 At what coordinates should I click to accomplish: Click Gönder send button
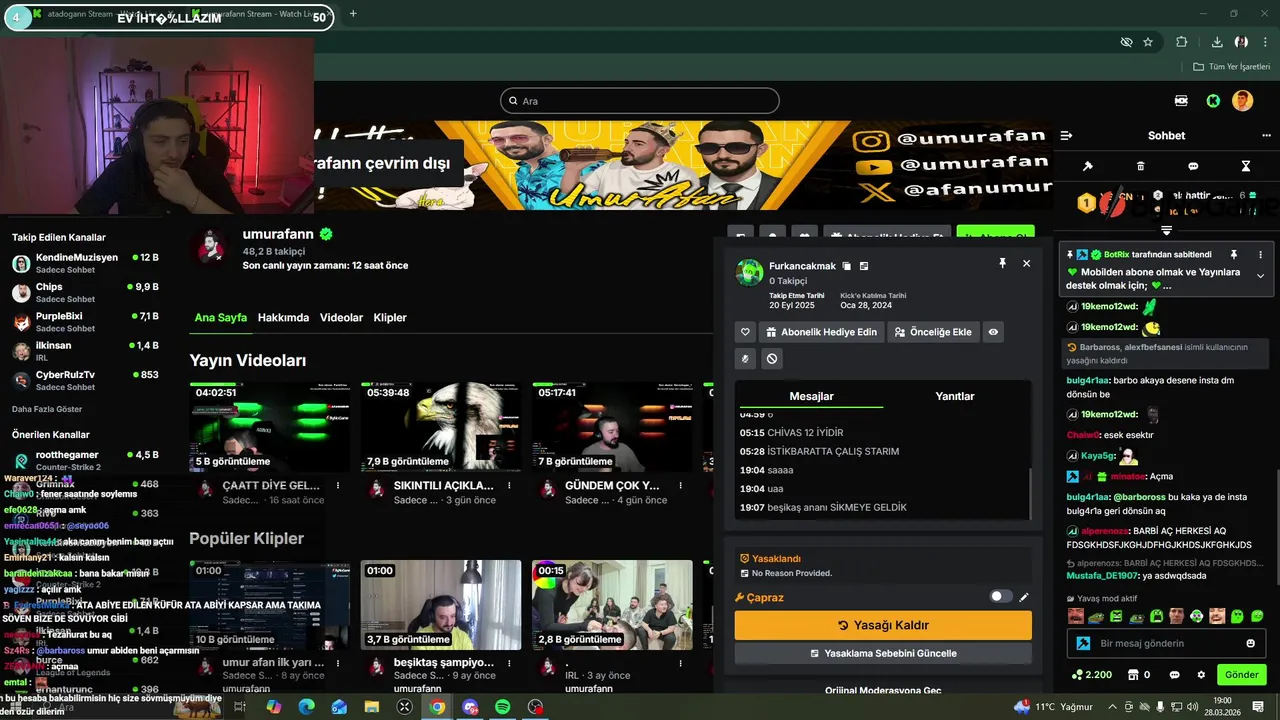click(x=1241, y=675)
